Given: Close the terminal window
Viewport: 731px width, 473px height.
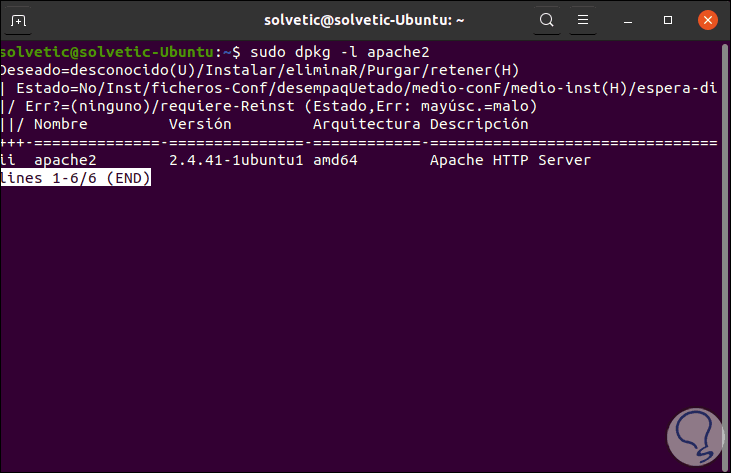Looking at the screenshot, I should coord(707,19).
